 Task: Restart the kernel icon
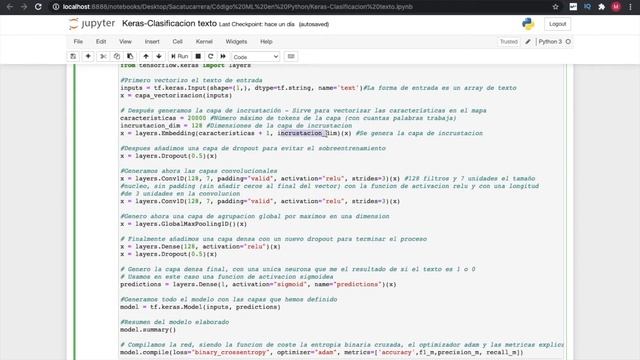point(211,56)
